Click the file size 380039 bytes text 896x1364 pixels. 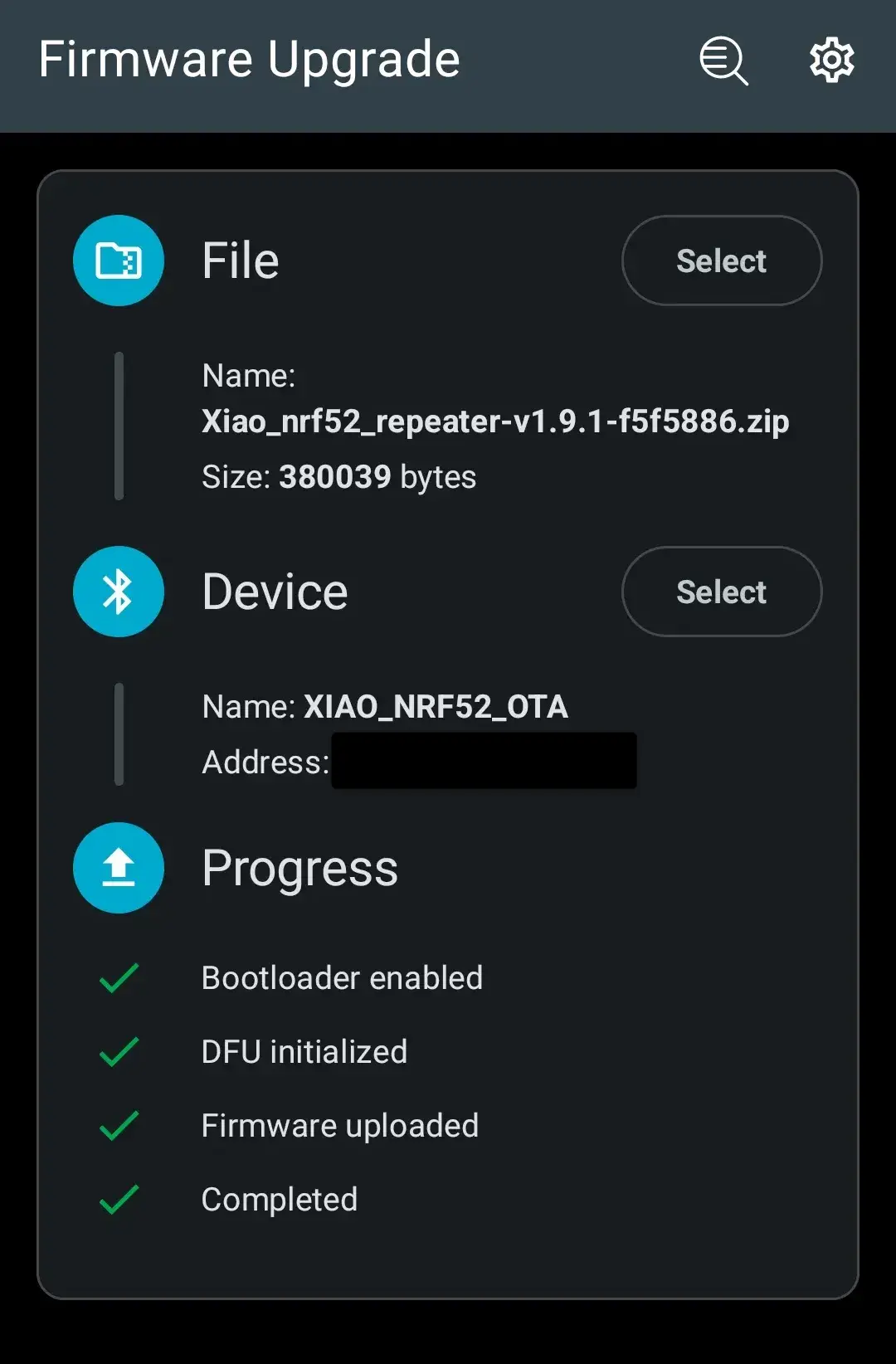pyautogui.click(x=338, y=477)
